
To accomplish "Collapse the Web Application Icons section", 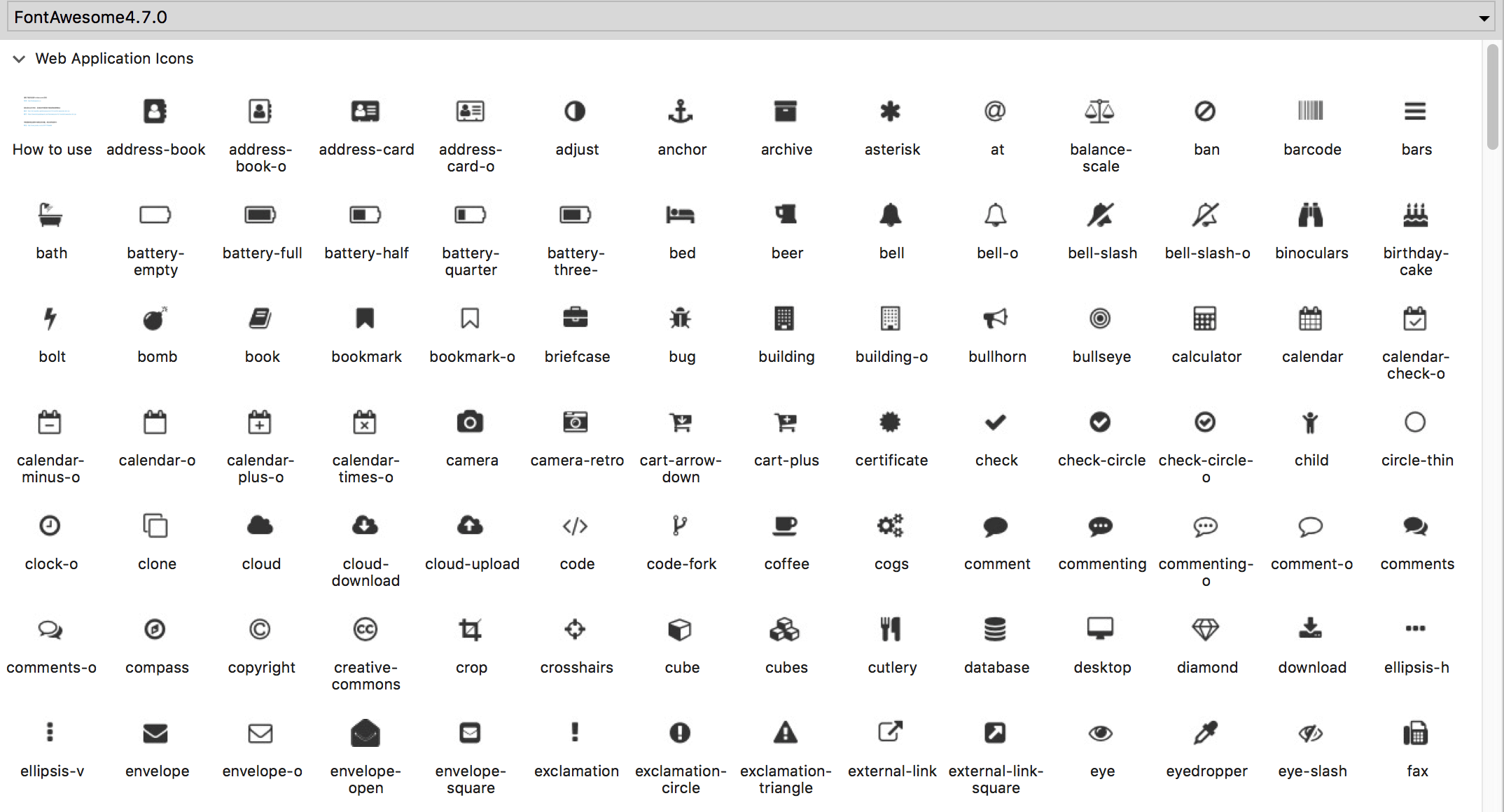I will click(x=19, y=59).
